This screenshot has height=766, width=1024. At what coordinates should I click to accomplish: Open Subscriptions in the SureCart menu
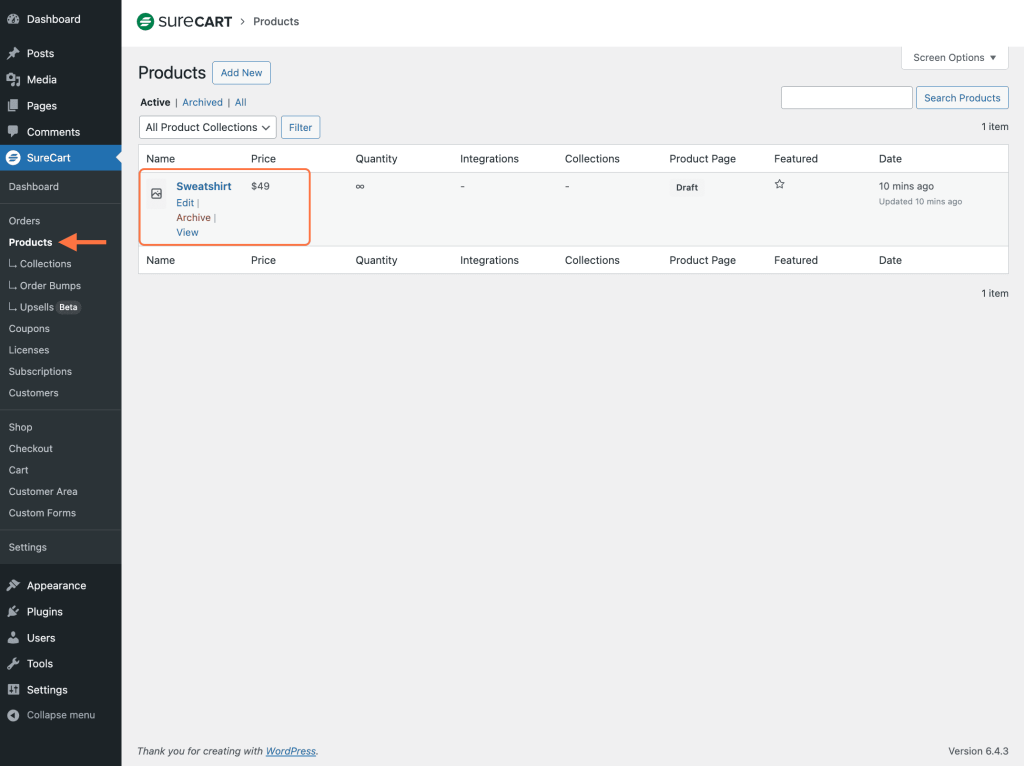(x=40, y=372)
